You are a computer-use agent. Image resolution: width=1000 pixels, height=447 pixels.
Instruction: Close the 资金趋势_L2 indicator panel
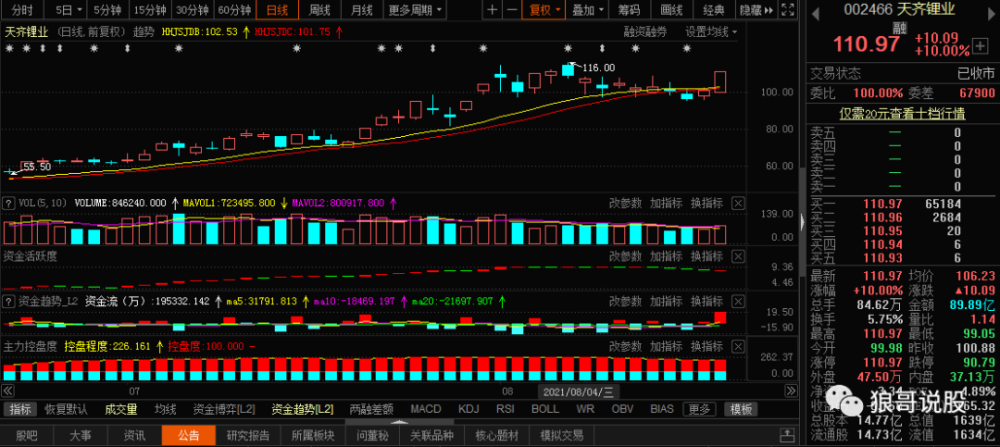737,301
